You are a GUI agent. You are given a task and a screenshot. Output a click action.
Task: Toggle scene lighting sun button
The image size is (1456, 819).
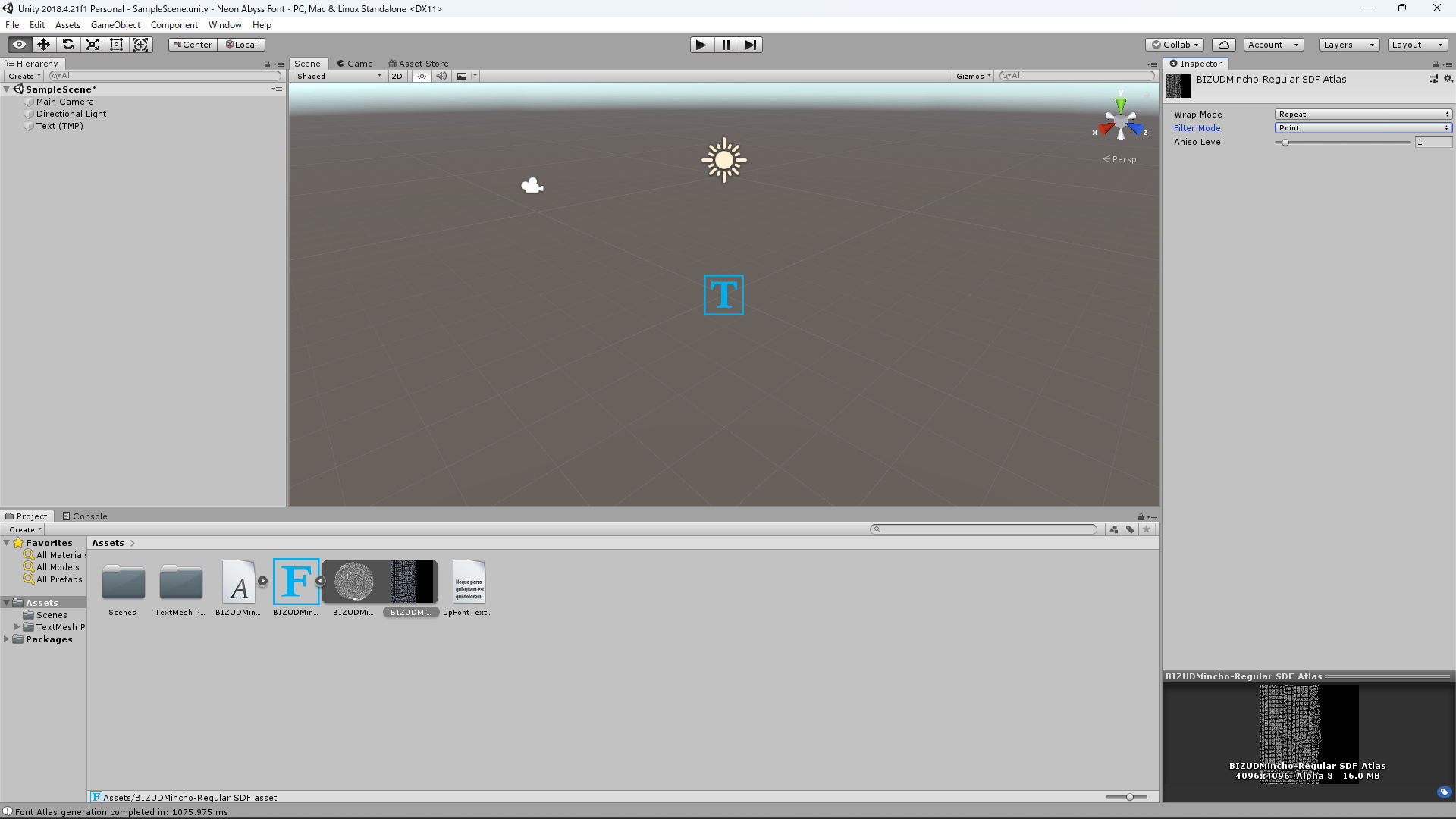pyautogui.click(x=422, y=76)
